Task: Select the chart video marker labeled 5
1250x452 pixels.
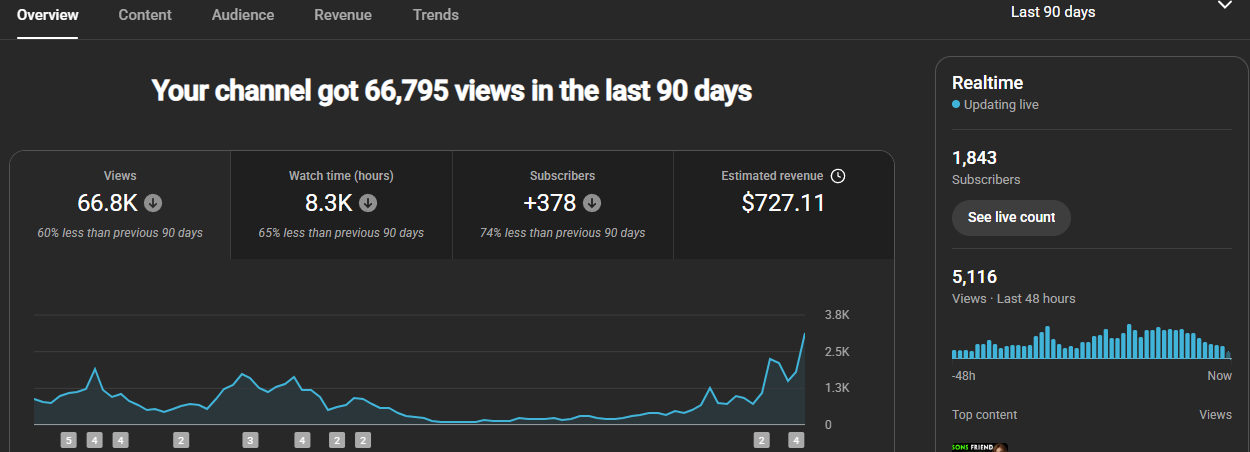Action: tap(68, 439)
